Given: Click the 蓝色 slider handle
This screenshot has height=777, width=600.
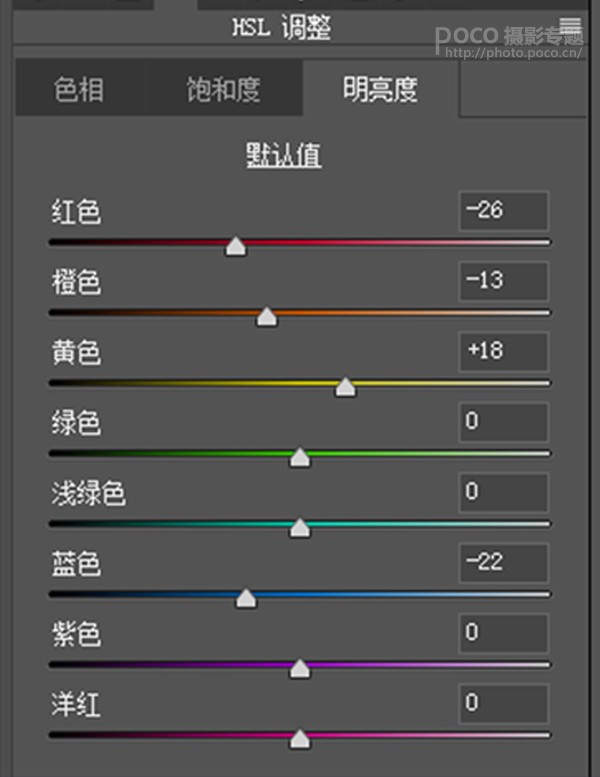Looking at the screenshot, I should point(246,599).
